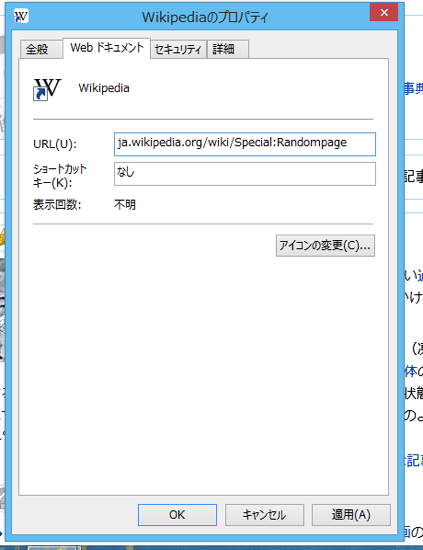Open the セキュリティ tab
Image resolution: width=423 pixels, height=550 pixels.
pos(178,49)
